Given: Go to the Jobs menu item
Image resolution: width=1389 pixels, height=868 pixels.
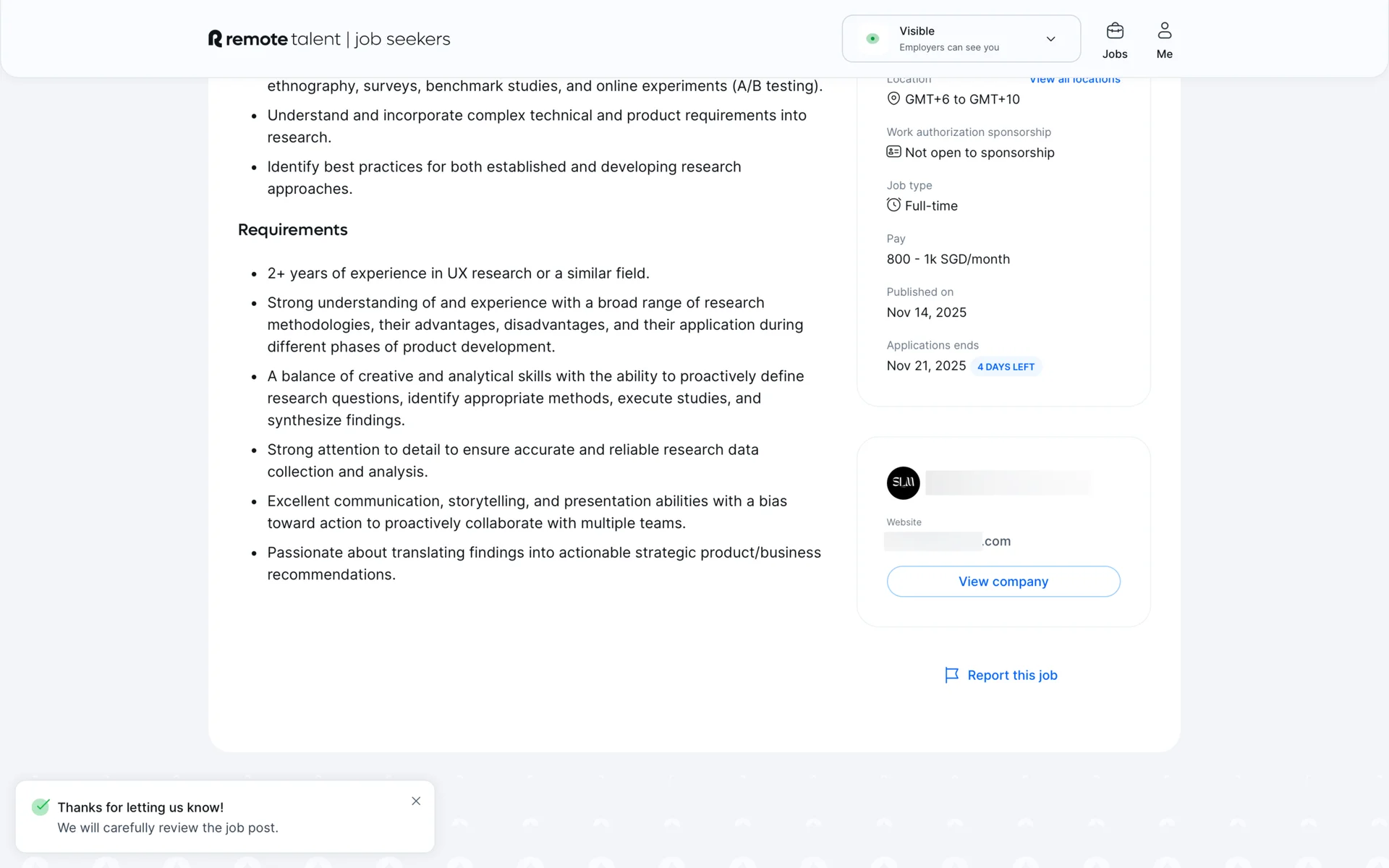Looking at the screenshot, I should (x=1115, y=54).
